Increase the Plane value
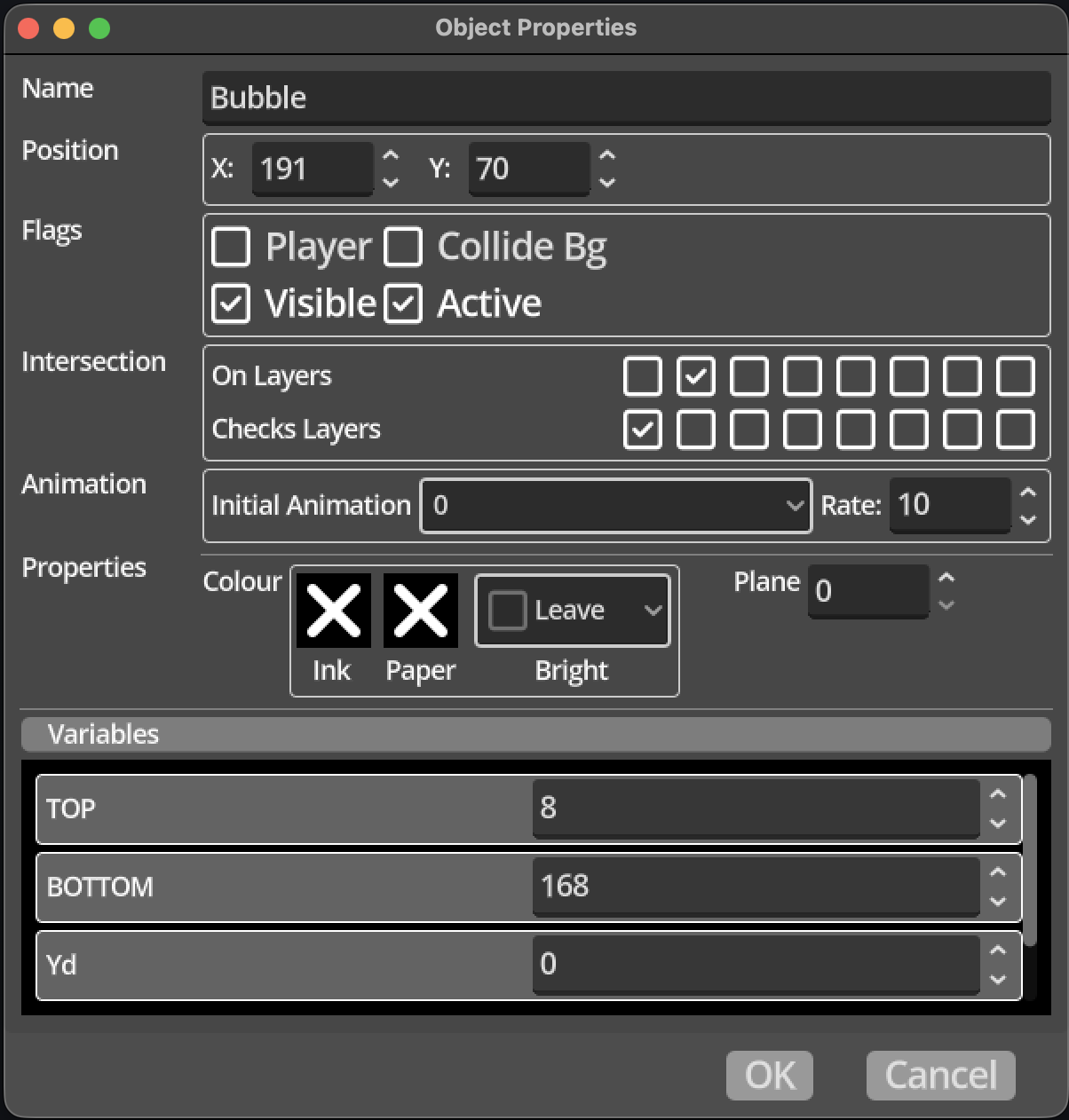This screenshot has height=1120, width=1069. click(946, 580)
